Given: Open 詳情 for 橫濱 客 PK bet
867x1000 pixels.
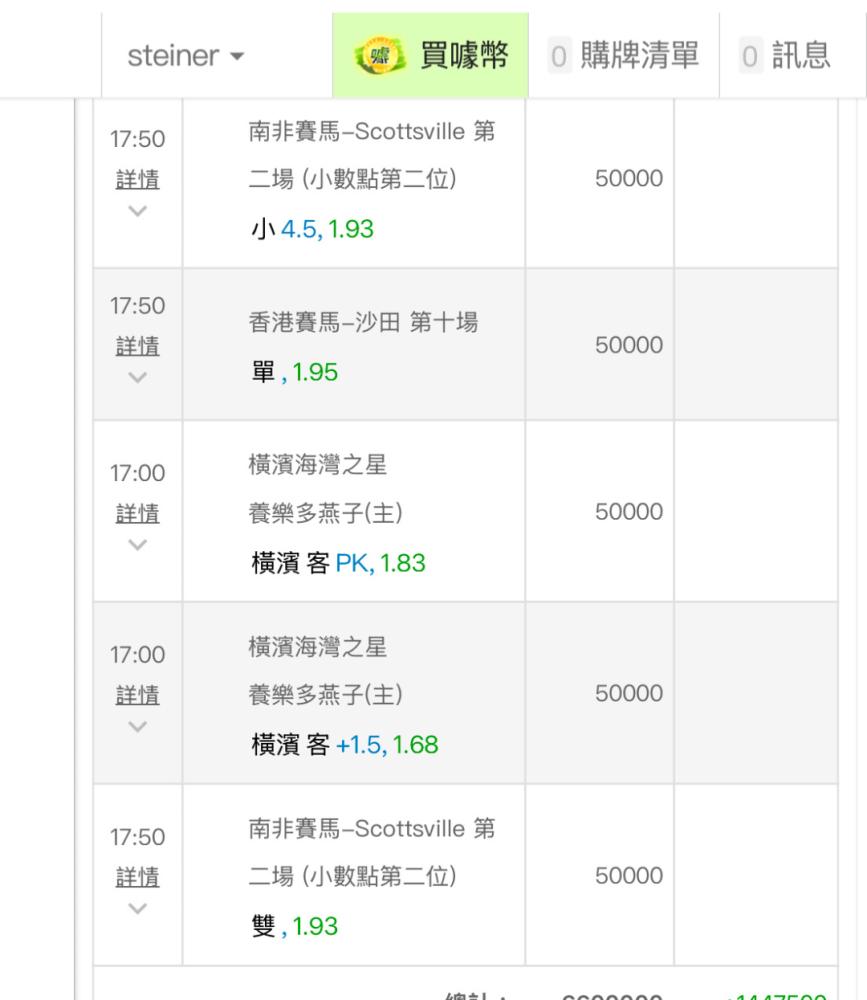Looking at the screenshot, I should (x=138, y=513).
